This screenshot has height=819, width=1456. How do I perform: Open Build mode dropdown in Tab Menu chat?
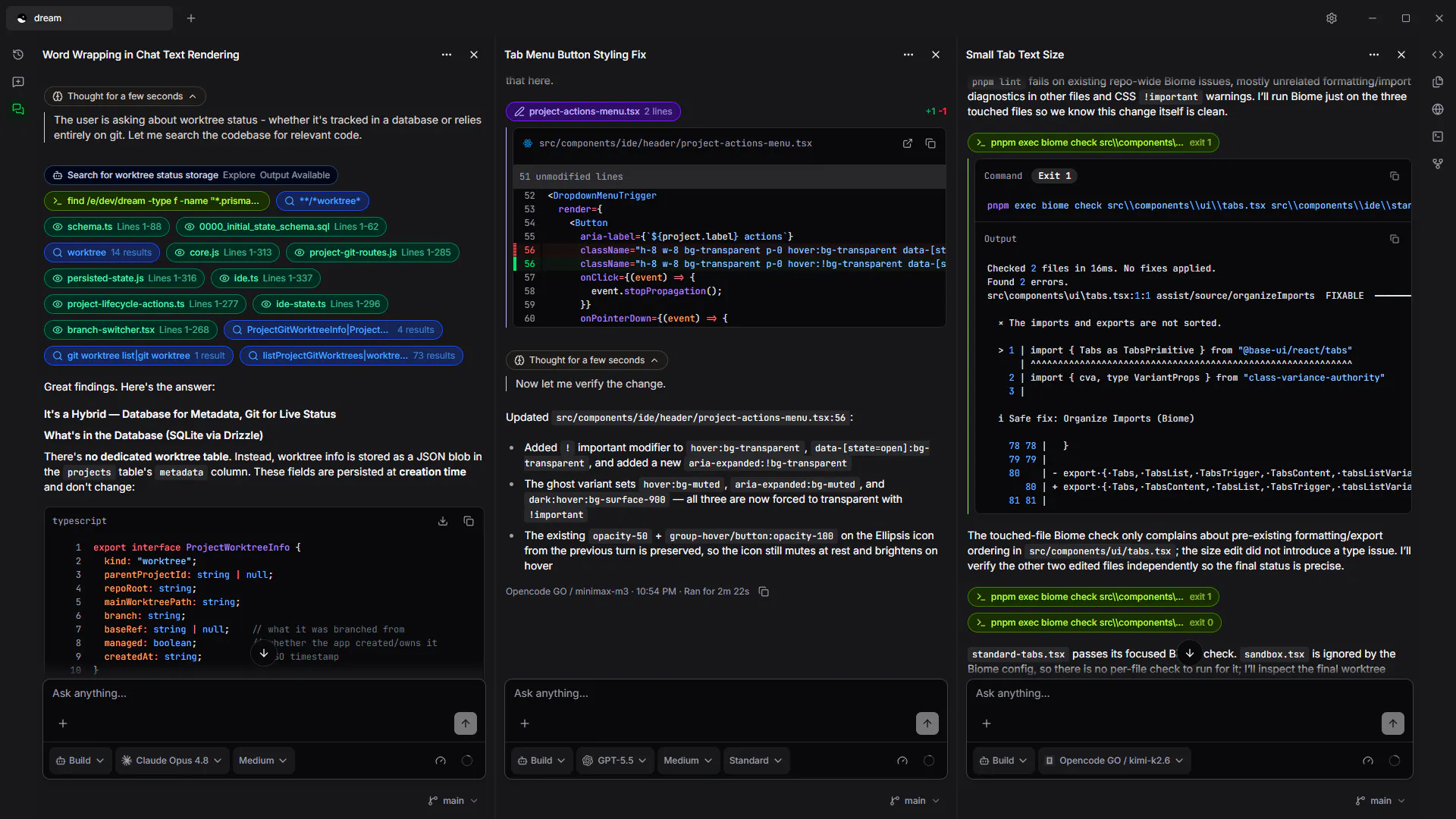coord(542,761)
